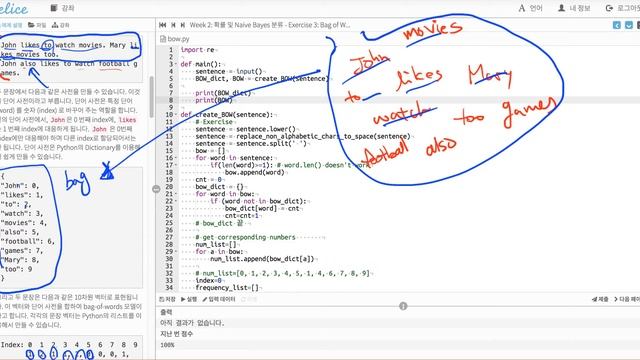Image resolution: width=640 pixels, height=360 pixels.
Task: Click the '# get corresponding numbers' comment
Action: (x=245, y=237)
